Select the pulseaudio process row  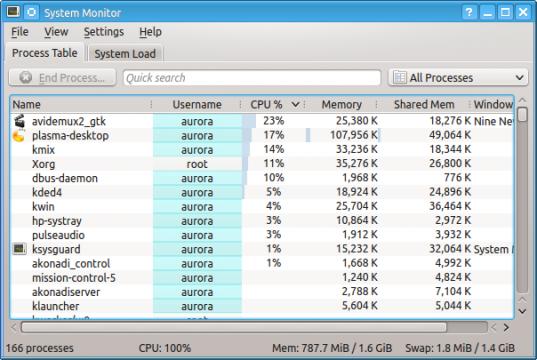262,235
